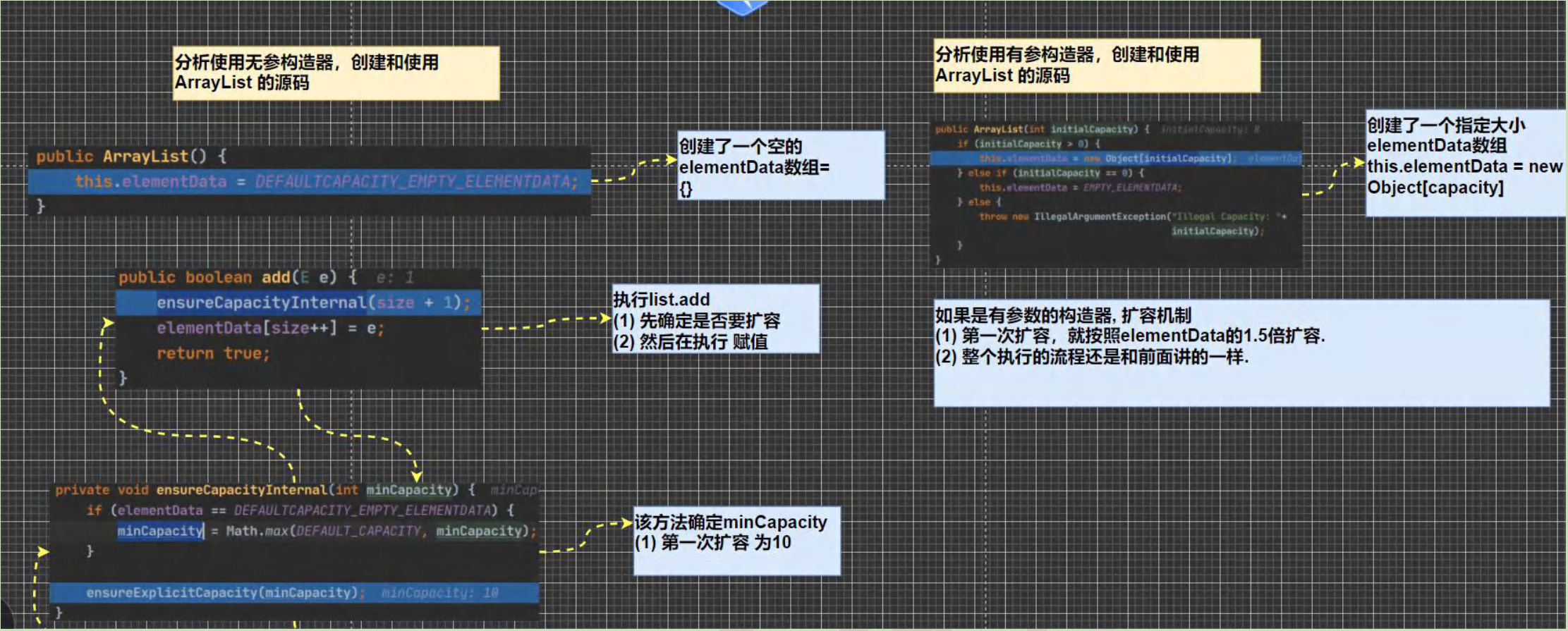The height and width of the screenshot is (631, 1568).
Task: Click the public boolean add code snippet
Action: pos(299,328)
